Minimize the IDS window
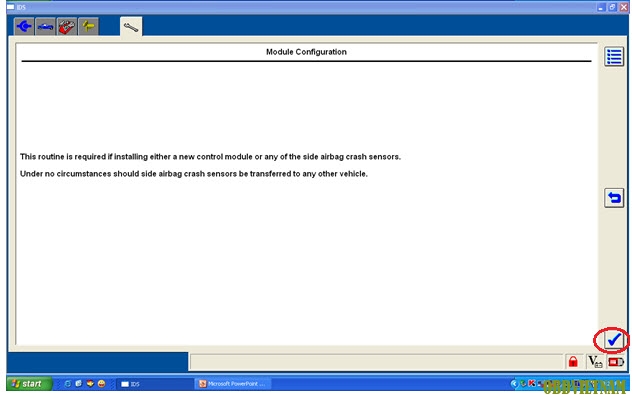633x398 pixels. pos(601,7)
